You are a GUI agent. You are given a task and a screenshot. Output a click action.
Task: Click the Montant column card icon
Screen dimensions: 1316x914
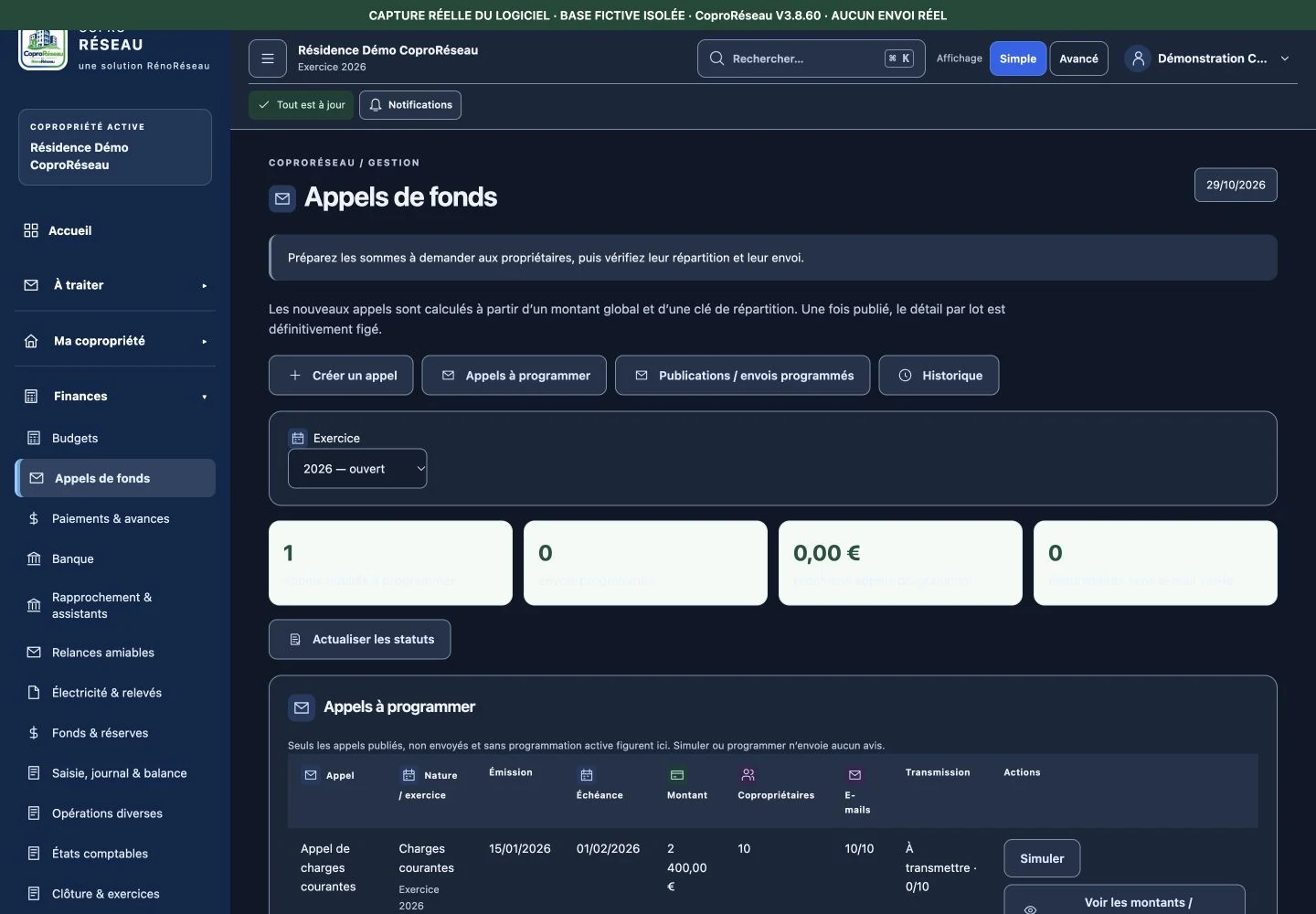[677, 775]
